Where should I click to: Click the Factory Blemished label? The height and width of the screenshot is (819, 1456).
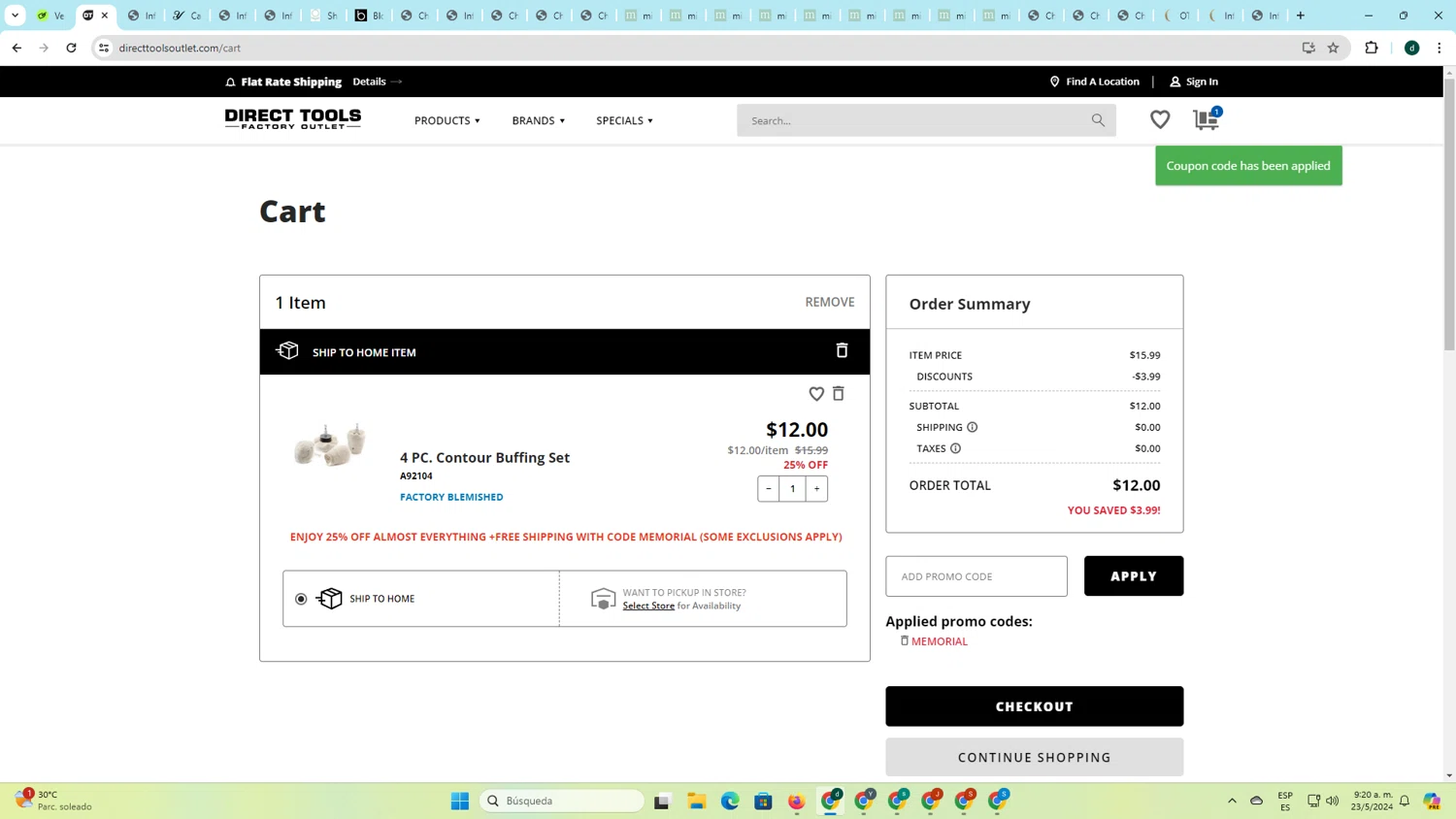(451, 497)
